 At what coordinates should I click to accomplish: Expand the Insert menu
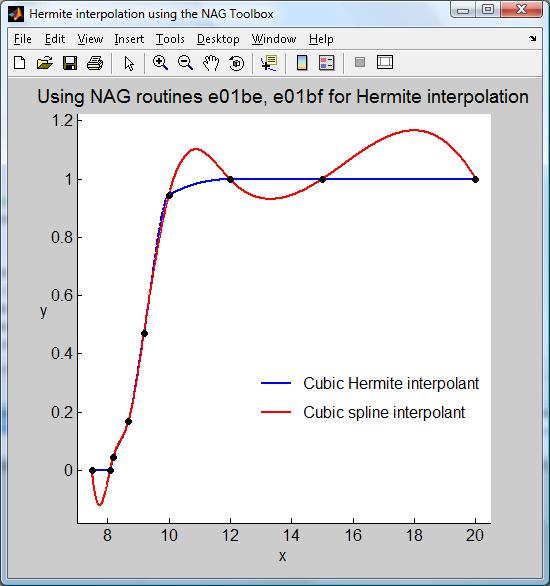click(129, 39)
